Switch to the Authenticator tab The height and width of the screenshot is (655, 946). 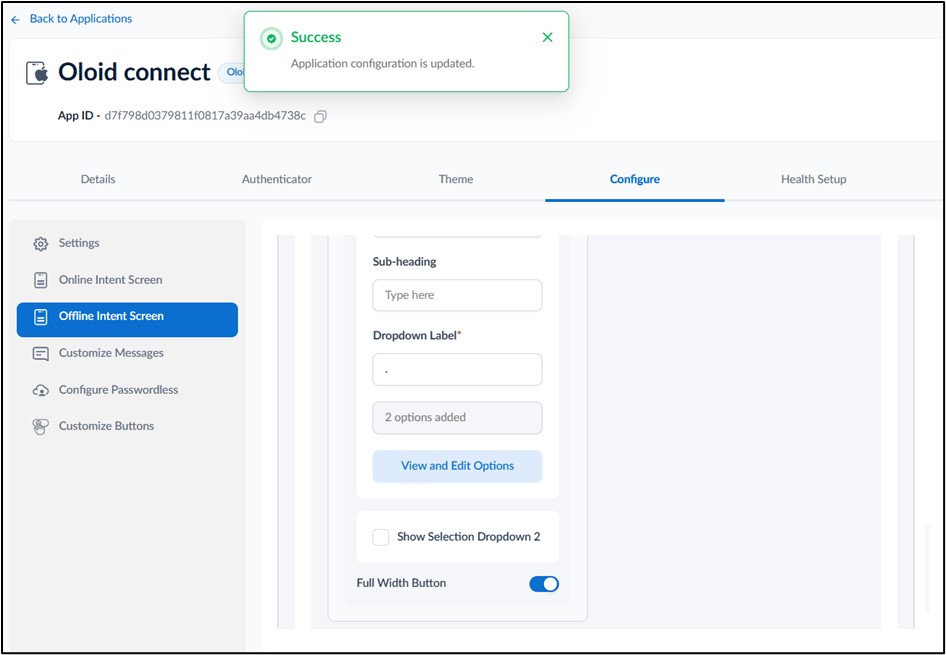(x=277, y=179)
